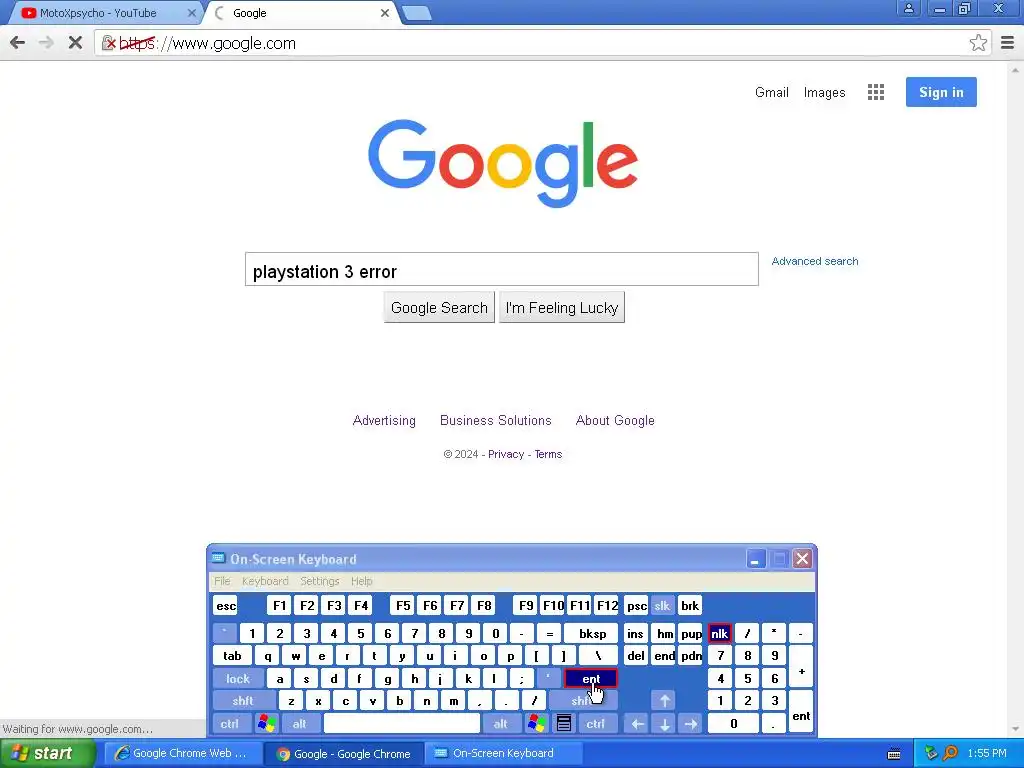This screenshot has height=768, width=1024.
Task: Open the Advanced search link
Action: (x=814, y=261)
